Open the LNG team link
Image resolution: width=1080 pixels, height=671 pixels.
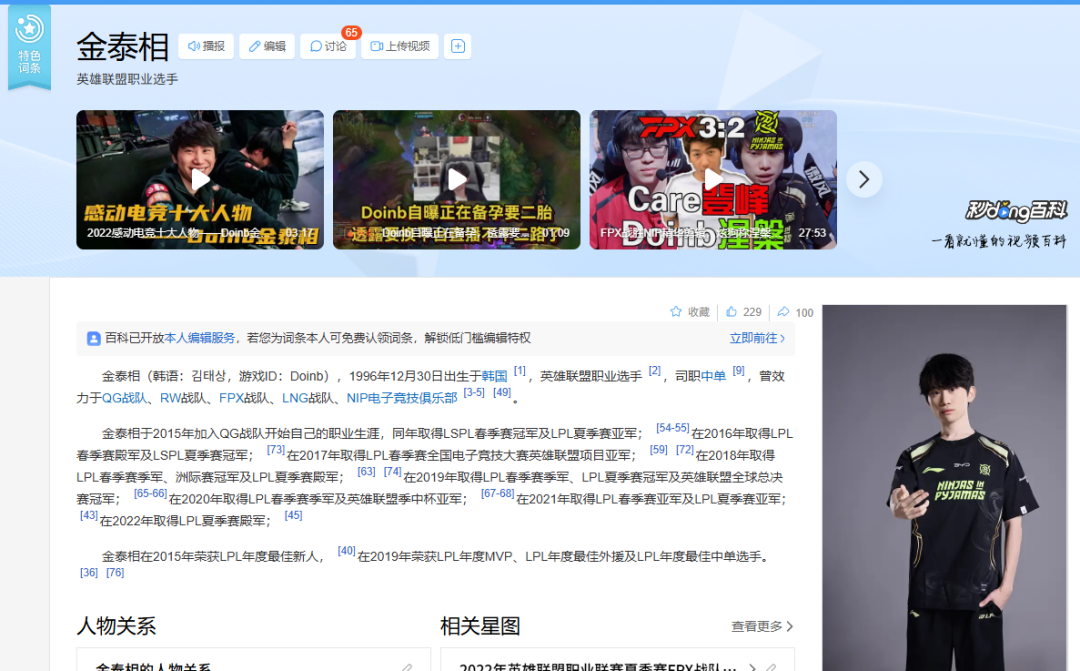(295, 398)
